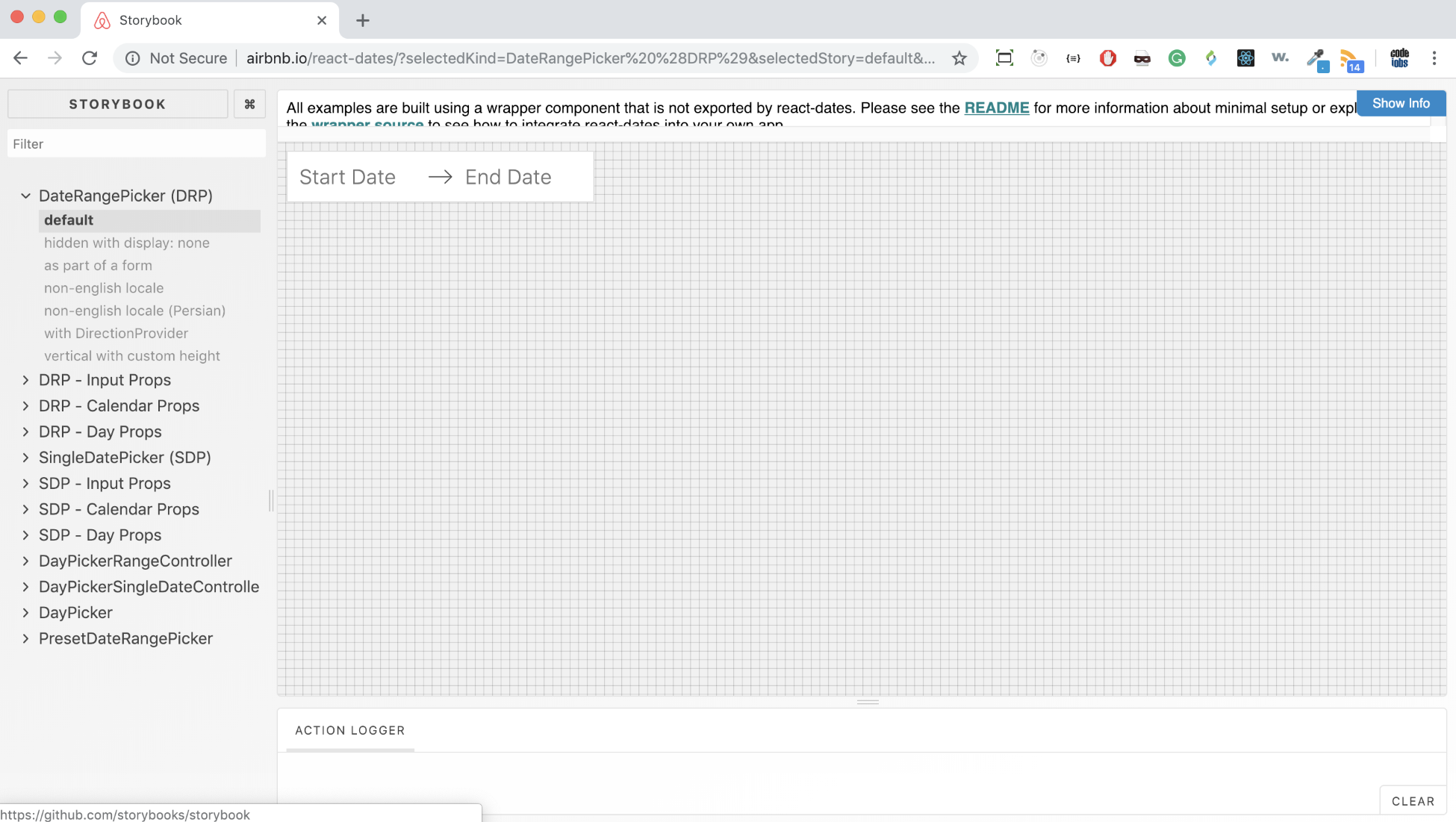Clear the action logger output
This screenshot has height=822, width=1456.
(x=1413, y=801)
